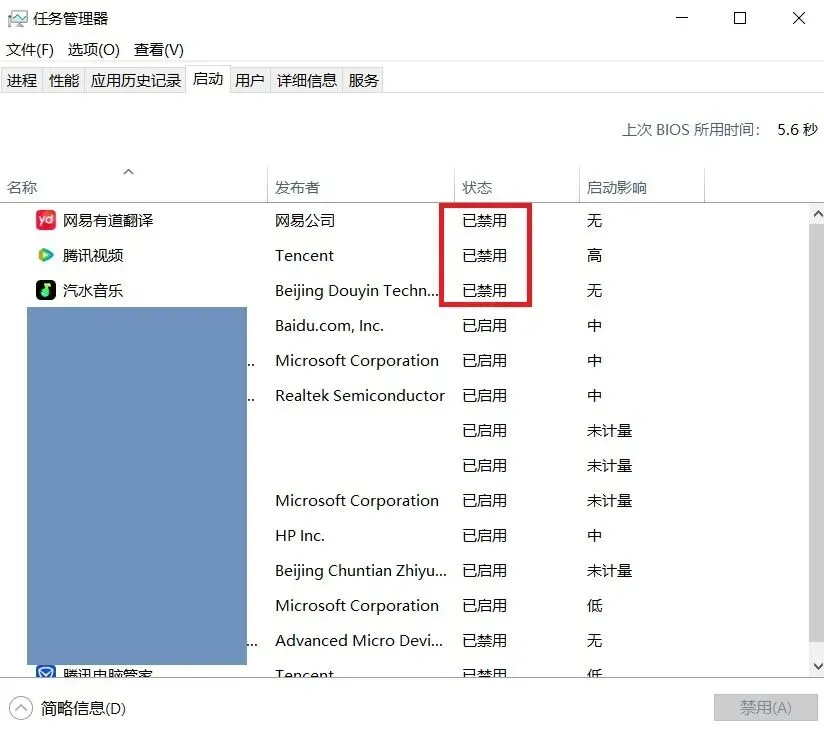This screenshot has height=738, width=824.
Task: Switch to the 服务 tab
Action: click(363, 80)
